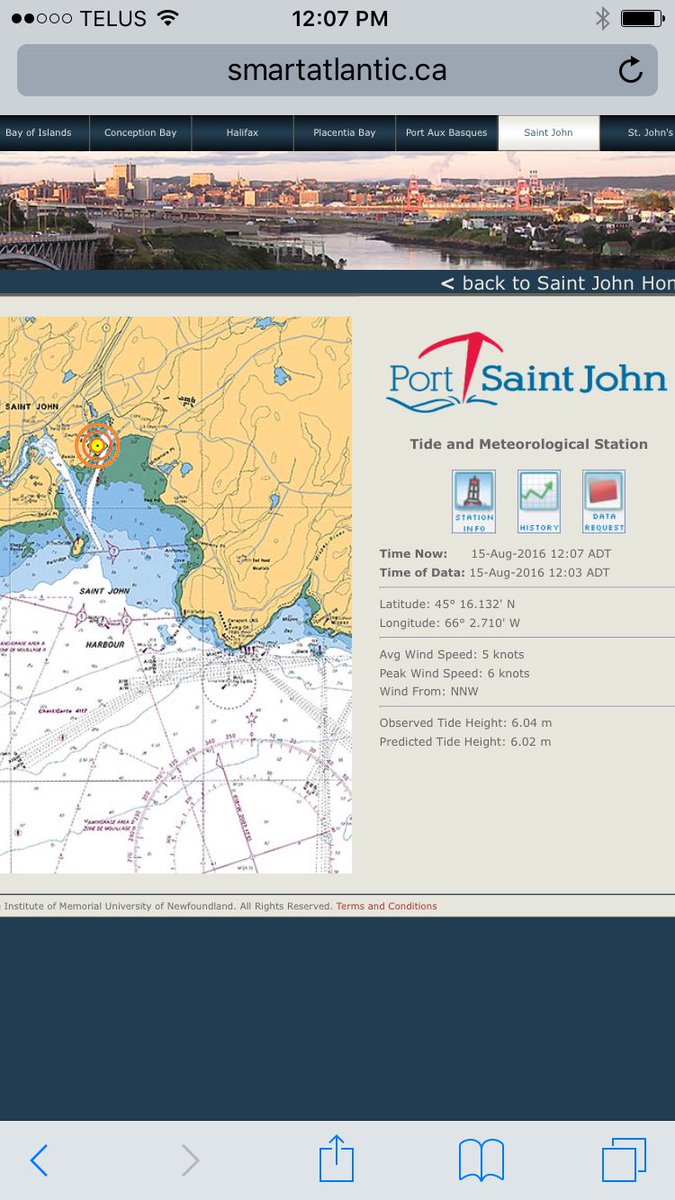The image size is (675, 1200).
Task: Tap 'Observed Tide Height: 6.04 m'
Action: (x=465, y=723)
